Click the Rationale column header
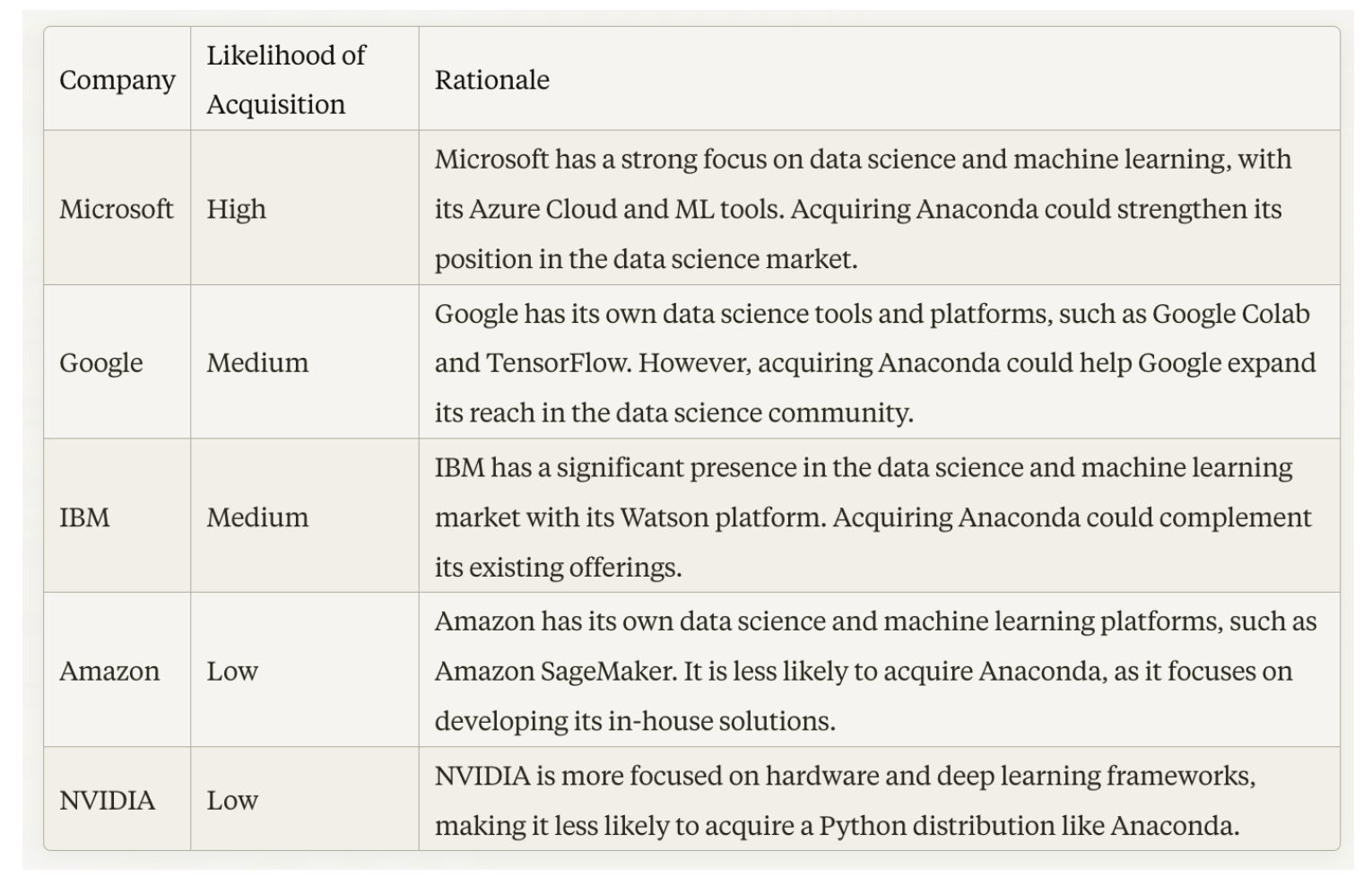Image resolution: width=1372 pixels, height=877 pixels. tap(879, 80)
